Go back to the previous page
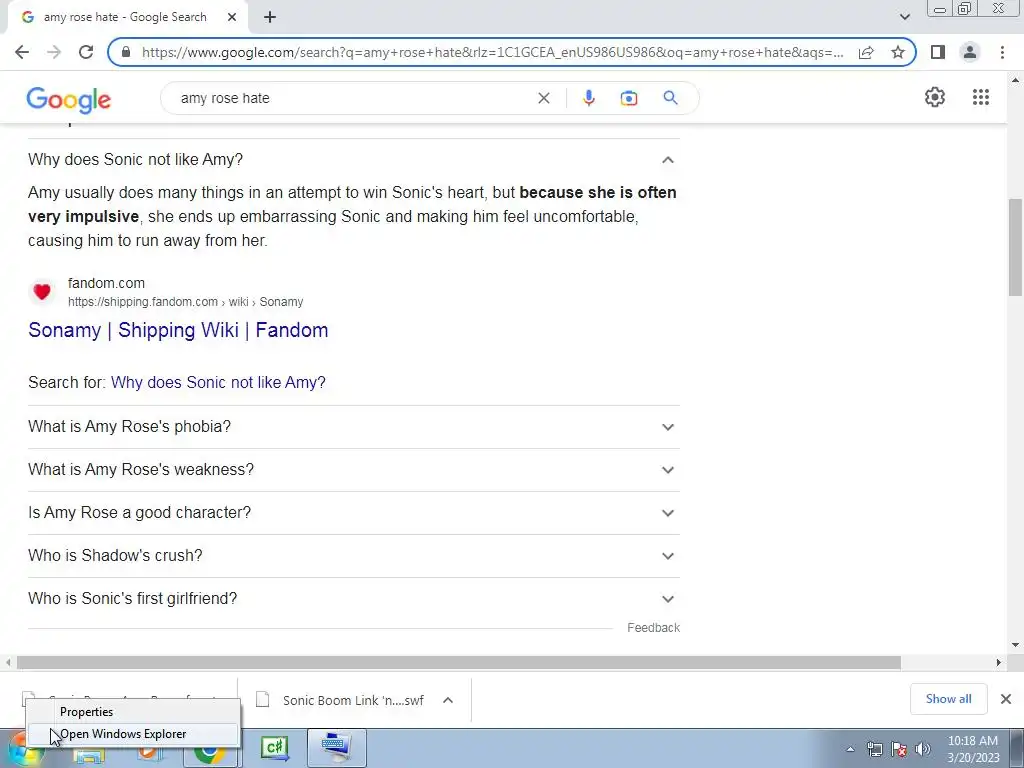 (x=22, y=52)
